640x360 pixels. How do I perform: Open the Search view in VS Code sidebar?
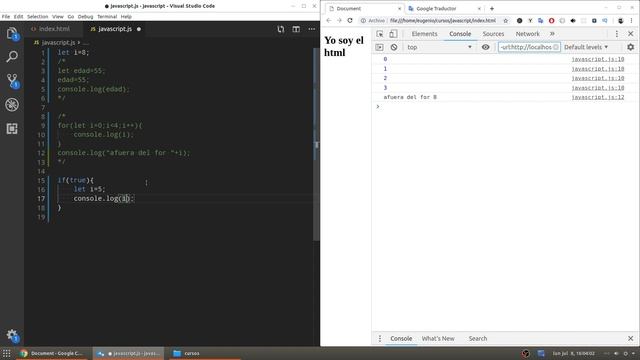12,56
